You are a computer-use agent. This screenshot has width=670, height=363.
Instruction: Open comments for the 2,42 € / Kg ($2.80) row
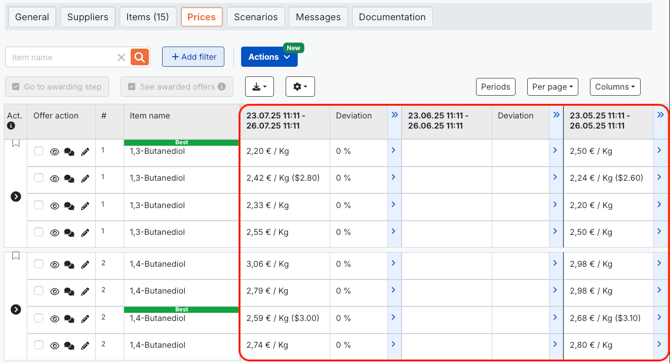[69, 179]
